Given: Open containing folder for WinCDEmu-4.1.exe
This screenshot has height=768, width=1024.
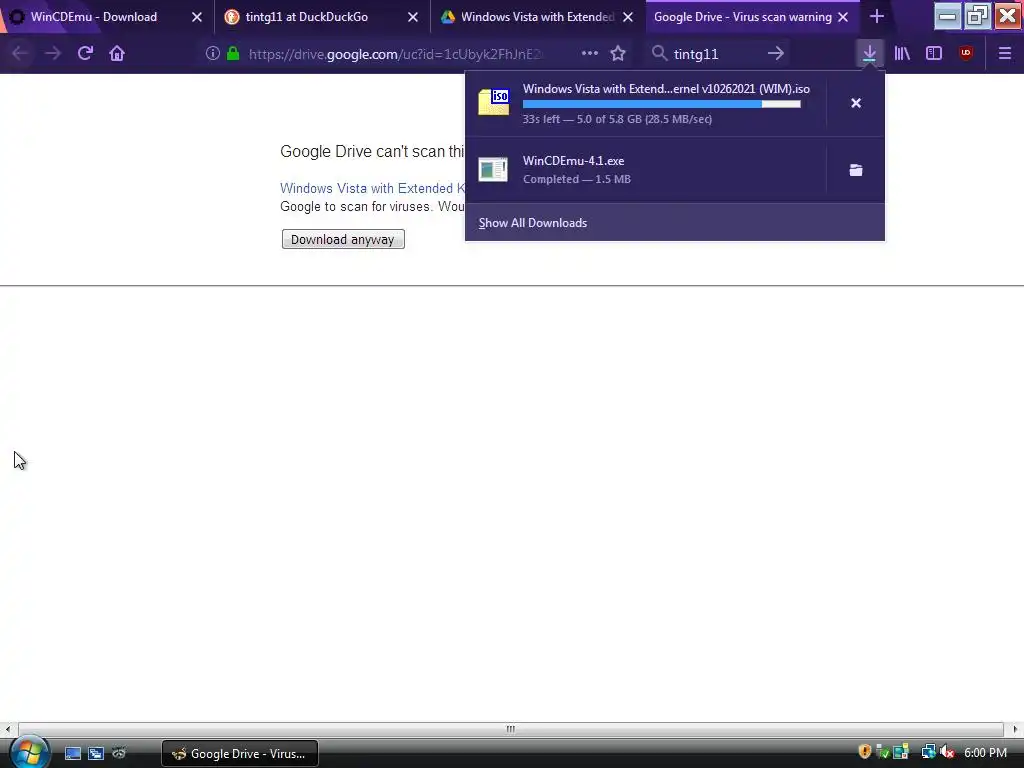Looking at the screenshot, I should click(x=856, y=170).
